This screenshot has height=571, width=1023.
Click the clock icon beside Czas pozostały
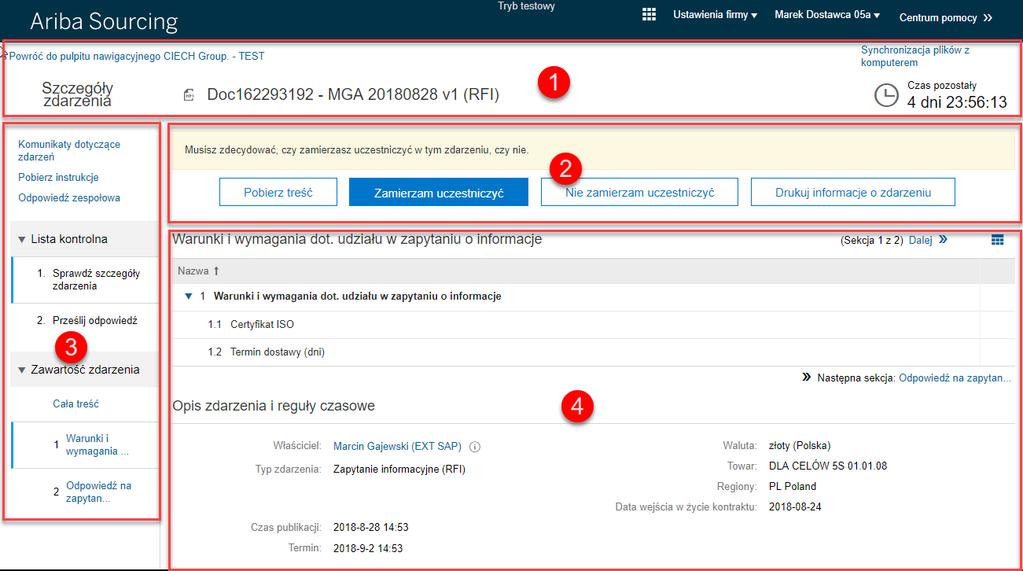pos(886,95)
